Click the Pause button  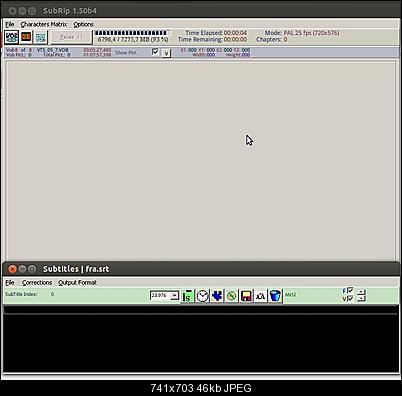click(x=71, y=37)
